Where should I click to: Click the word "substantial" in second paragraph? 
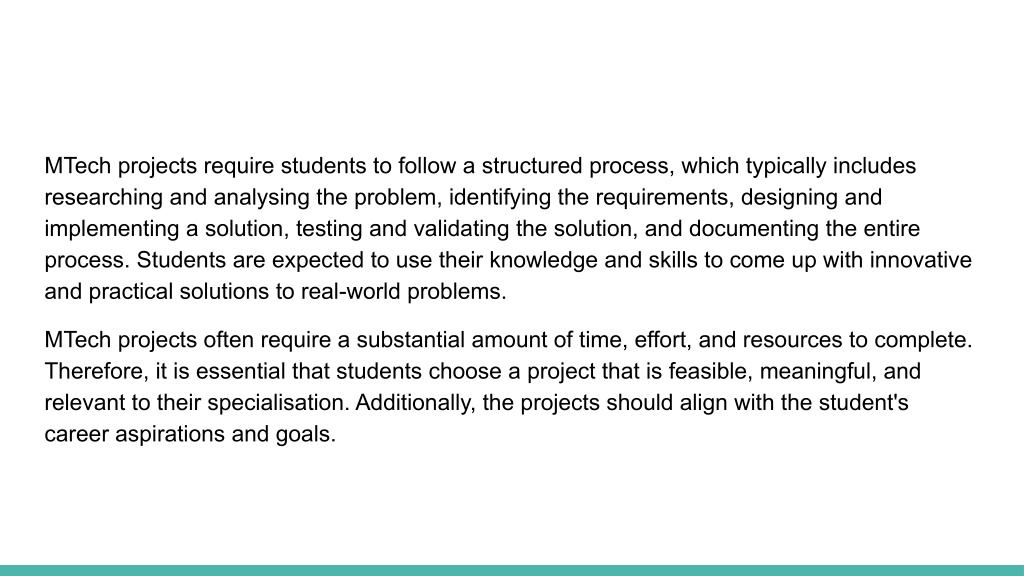(x=410, y=340)
